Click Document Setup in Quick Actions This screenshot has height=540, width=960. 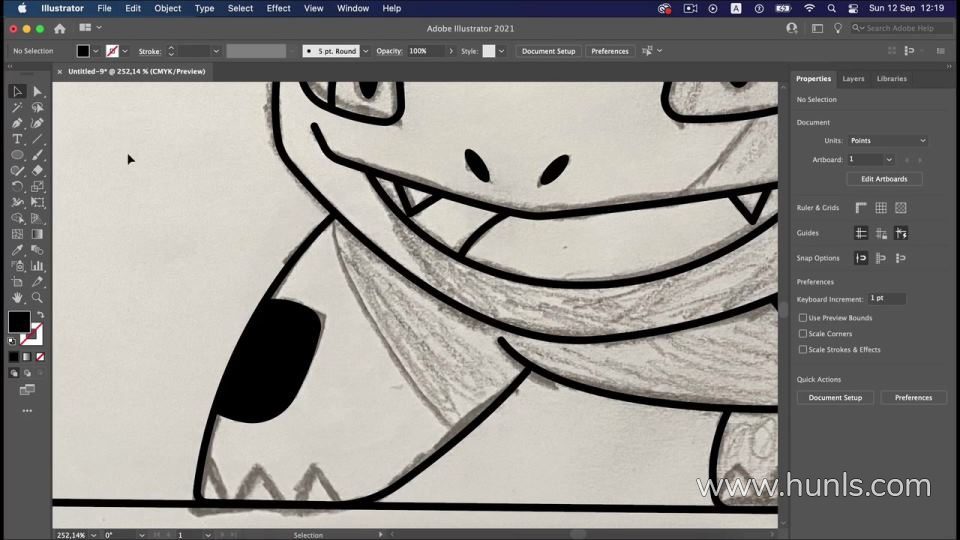[835, 398]
